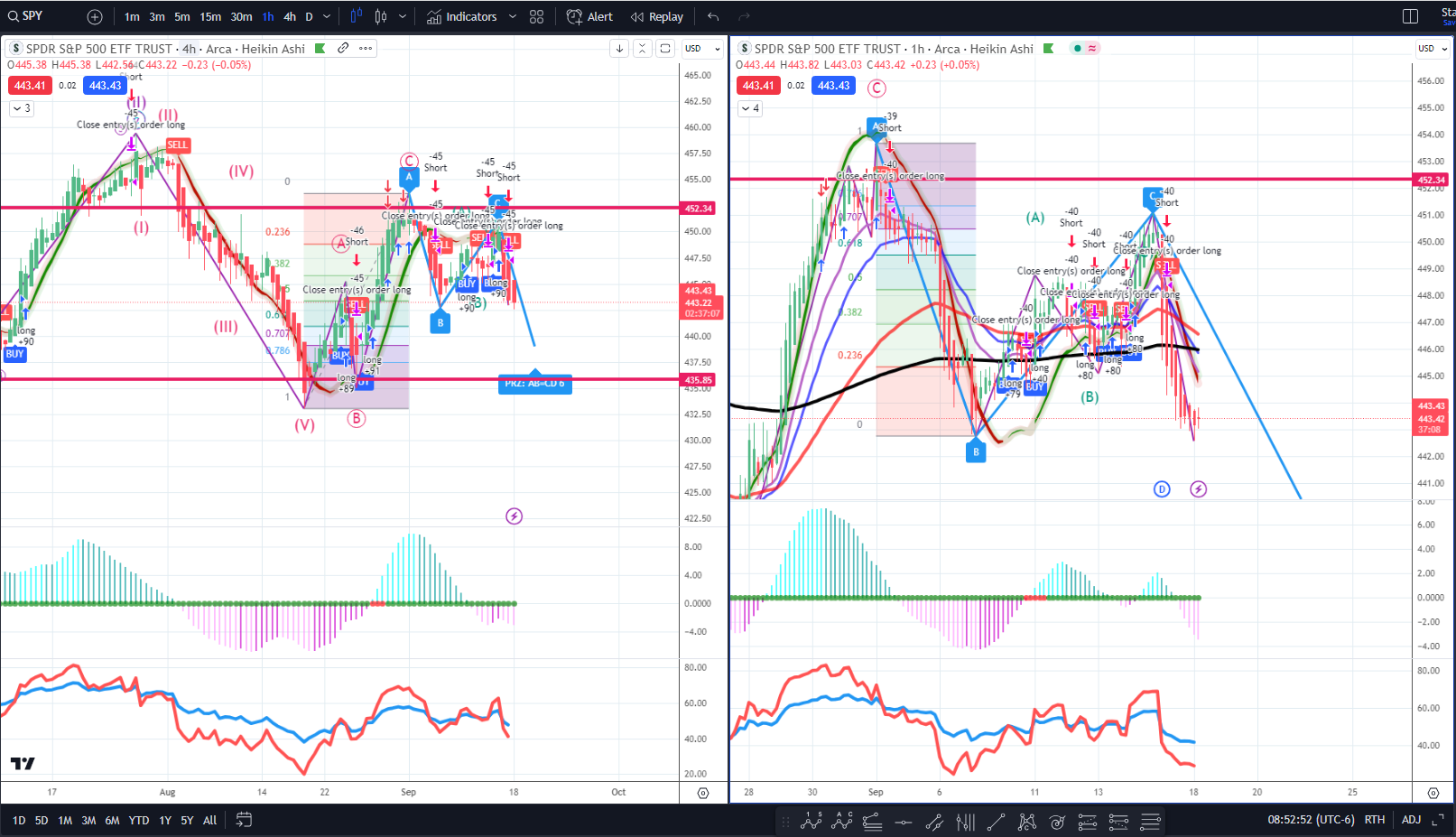This screenshot has height=837, width=1456.
Task: Switch to the 4h timeframe
Action: tap(290, 16)
